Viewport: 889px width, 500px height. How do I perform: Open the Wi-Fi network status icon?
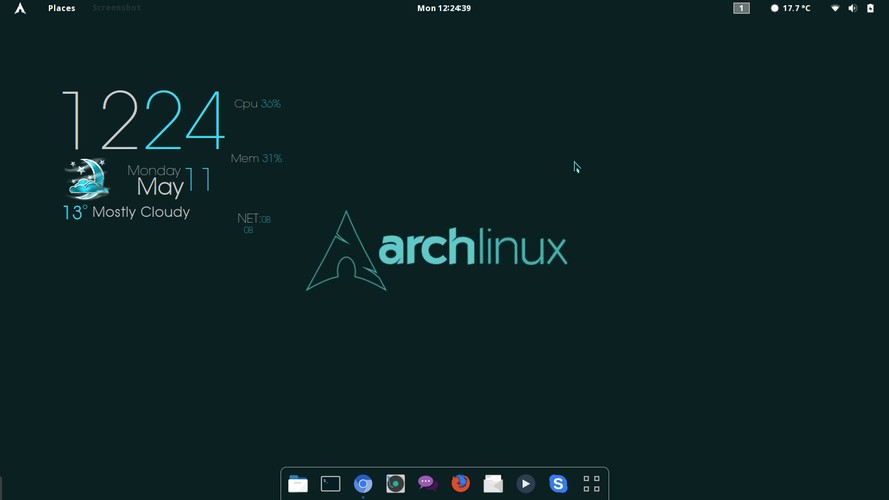(x=835, y=8)
